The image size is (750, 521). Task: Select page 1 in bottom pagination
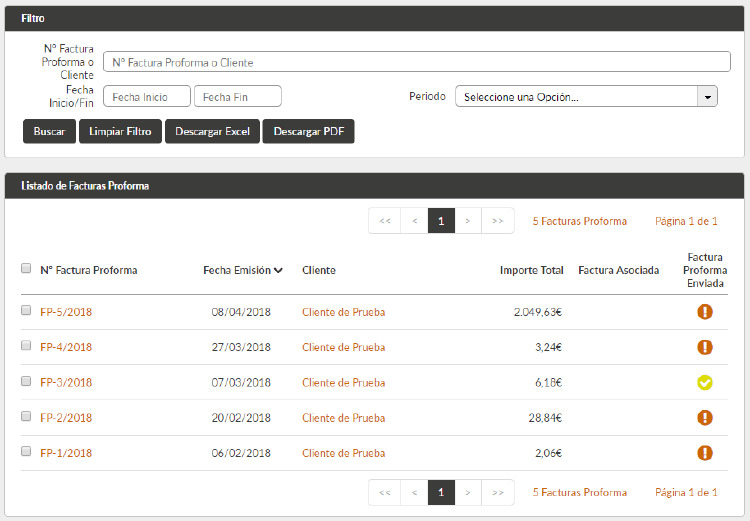pyautogui.click(x=441, y=492)
